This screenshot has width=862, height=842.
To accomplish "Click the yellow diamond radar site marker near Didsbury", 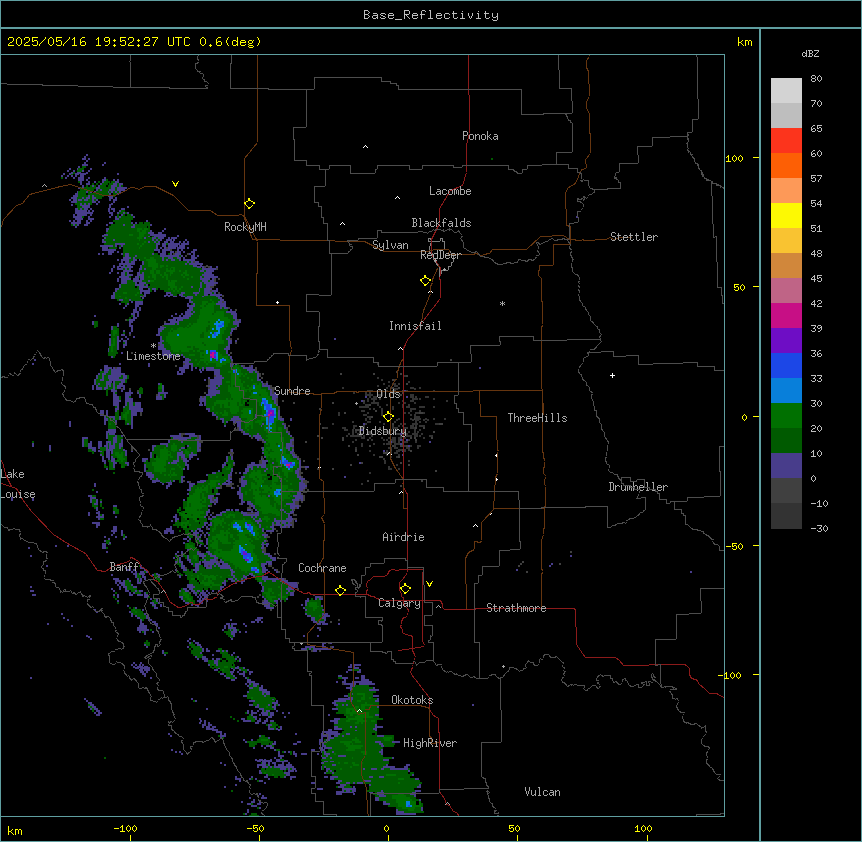I will (x=388, y=416).
